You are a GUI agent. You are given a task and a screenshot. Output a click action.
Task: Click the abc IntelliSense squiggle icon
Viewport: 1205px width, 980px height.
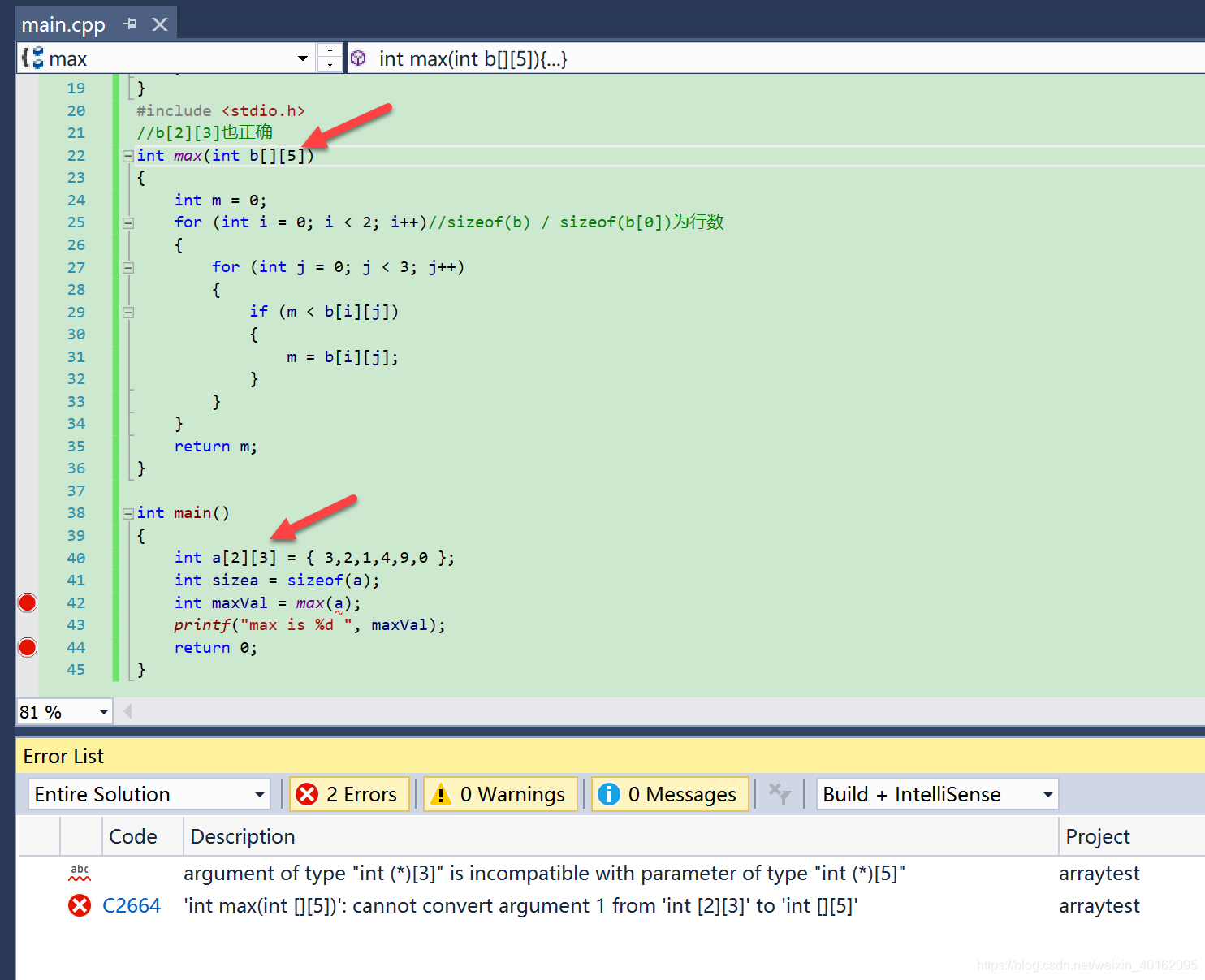pos(80,874)
